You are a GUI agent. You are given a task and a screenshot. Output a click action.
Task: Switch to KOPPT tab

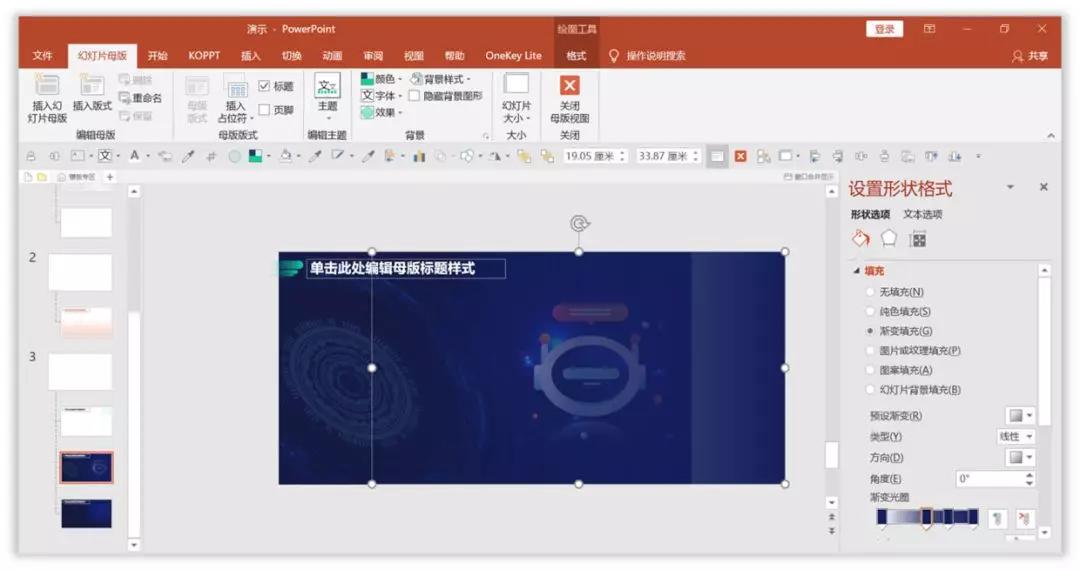(204, 56)
